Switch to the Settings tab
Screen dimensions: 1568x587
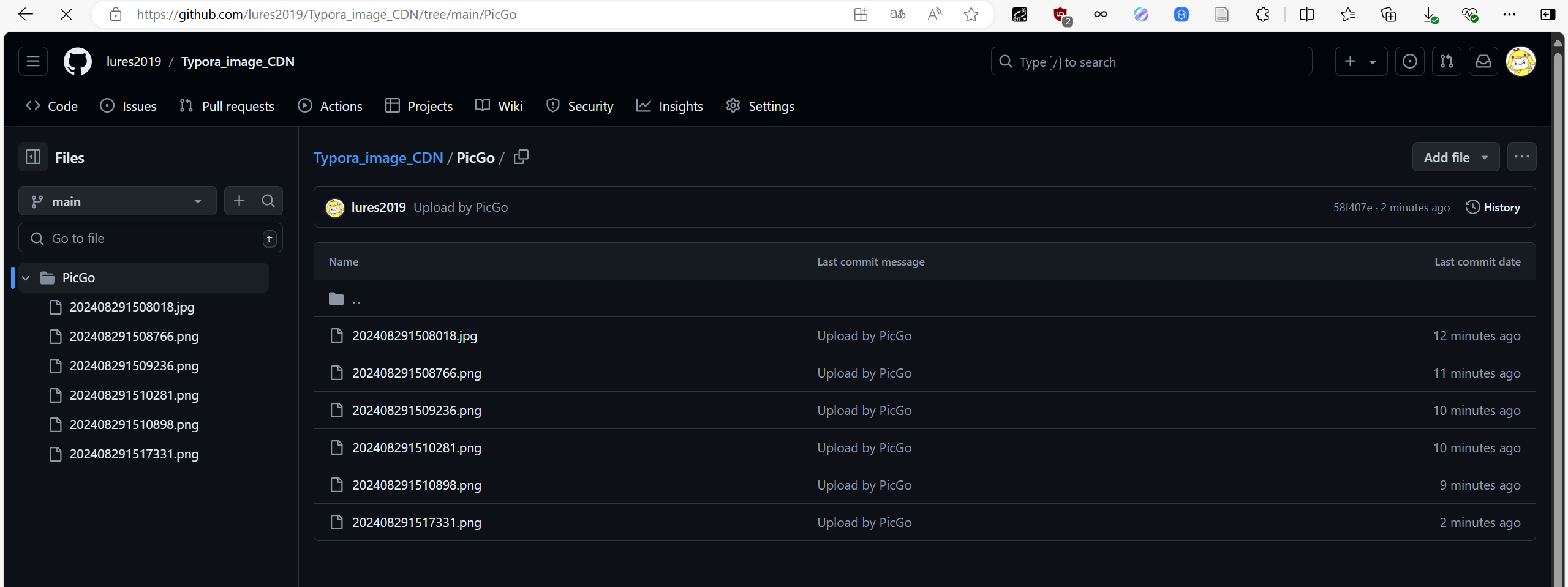(x=760, y=106)
